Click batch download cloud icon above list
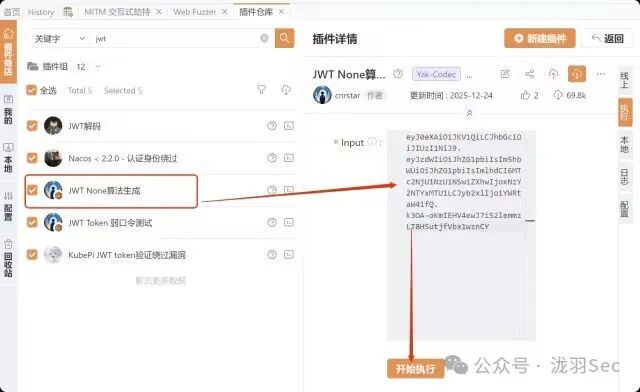This screenshot has height=392, width=640. tap(286, 89)
